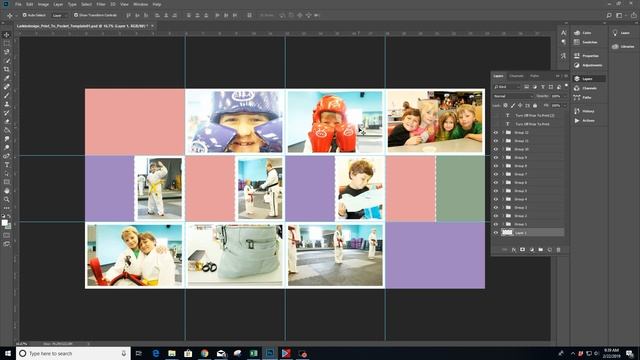This screenshot has height=360, width=640.
Task: Select the Eraser tool
Action: (7, 121)
